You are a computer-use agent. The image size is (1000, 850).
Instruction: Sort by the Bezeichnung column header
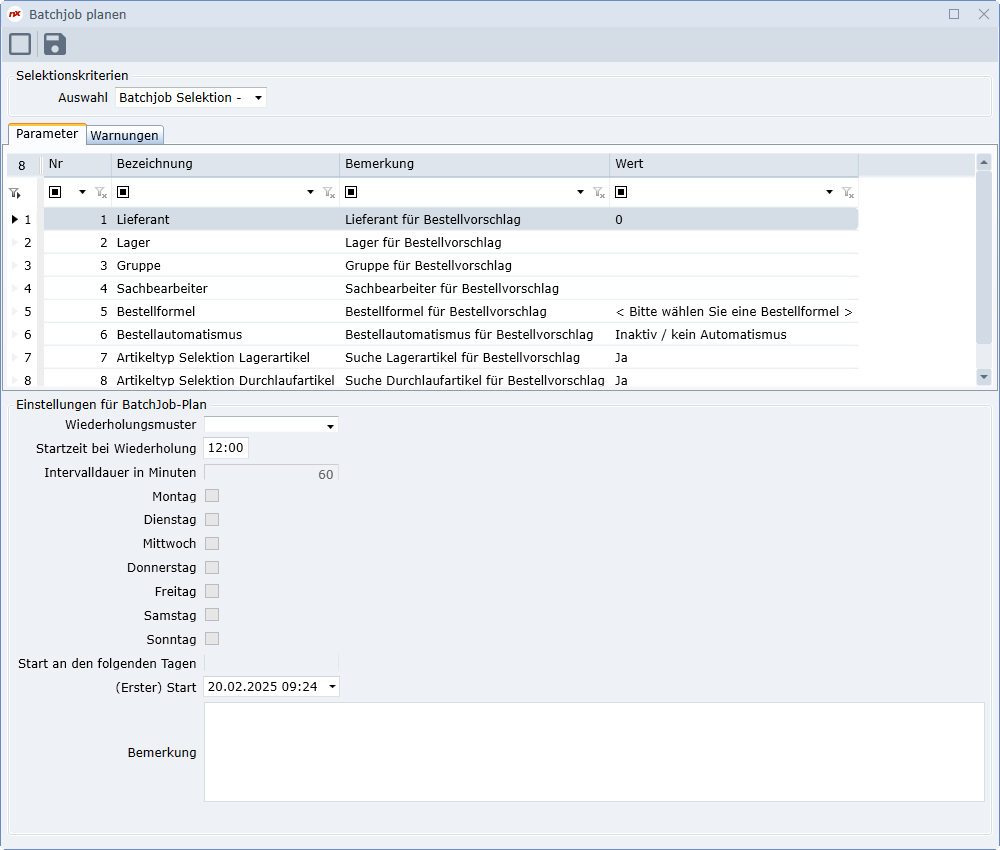[x=225, y=164]
